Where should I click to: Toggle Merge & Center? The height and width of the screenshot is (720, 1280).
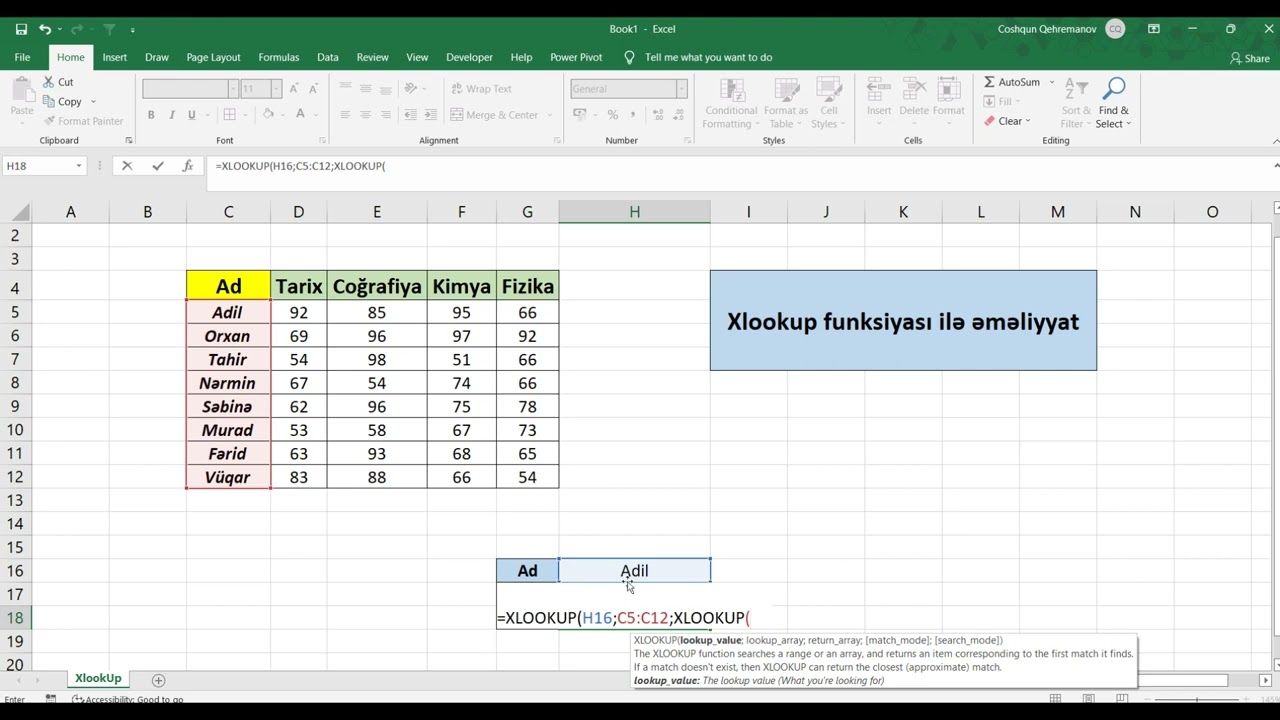(x=494, y=115)
